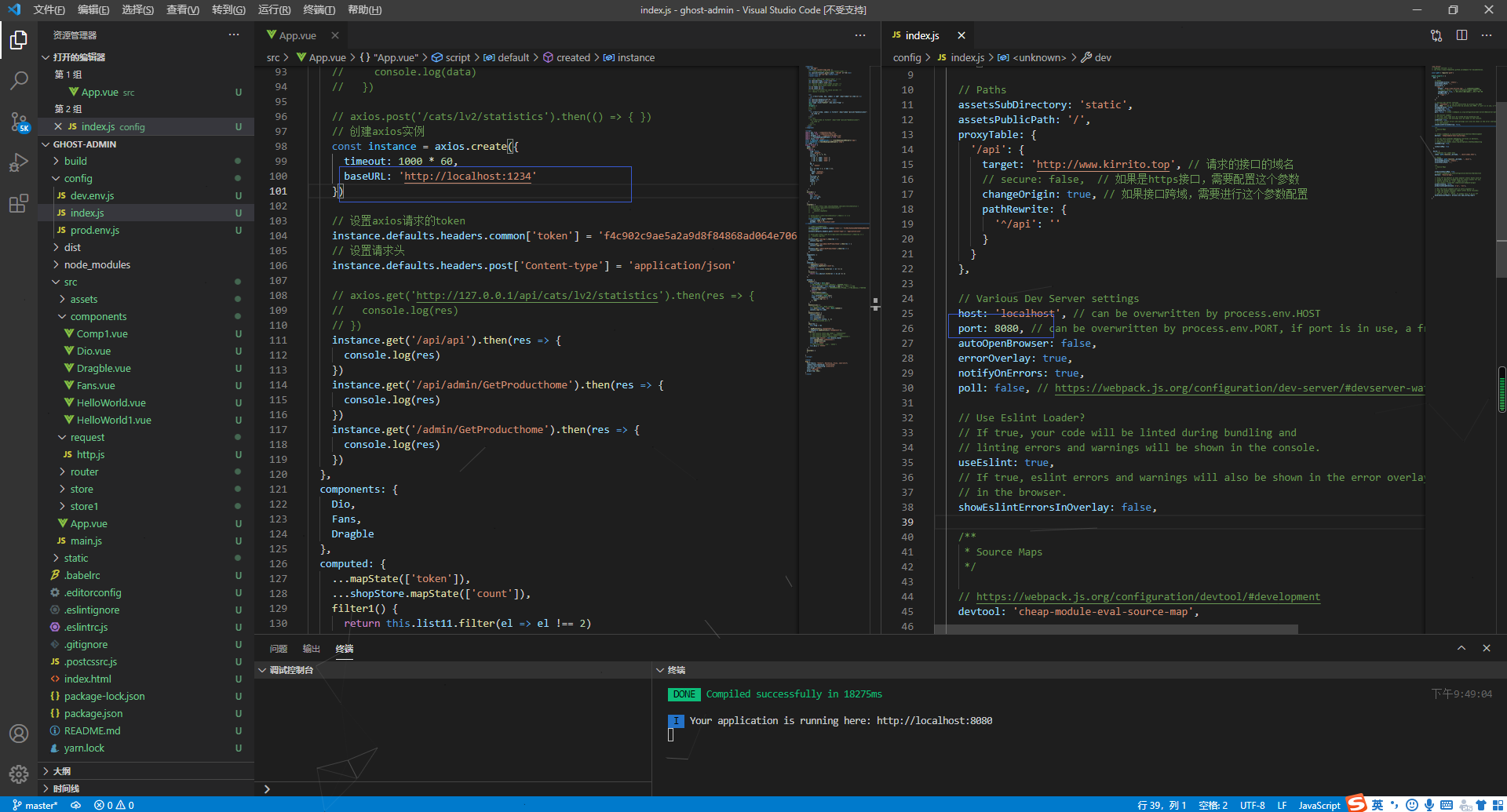Click the VS Code logo icon

click(x=14, y=10)
